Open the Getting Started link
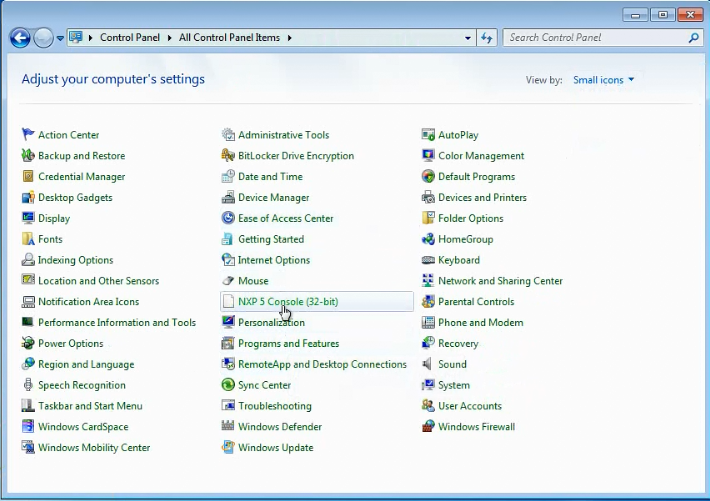The width and height of the screenshot is (710, 501). tap(271, 239)
